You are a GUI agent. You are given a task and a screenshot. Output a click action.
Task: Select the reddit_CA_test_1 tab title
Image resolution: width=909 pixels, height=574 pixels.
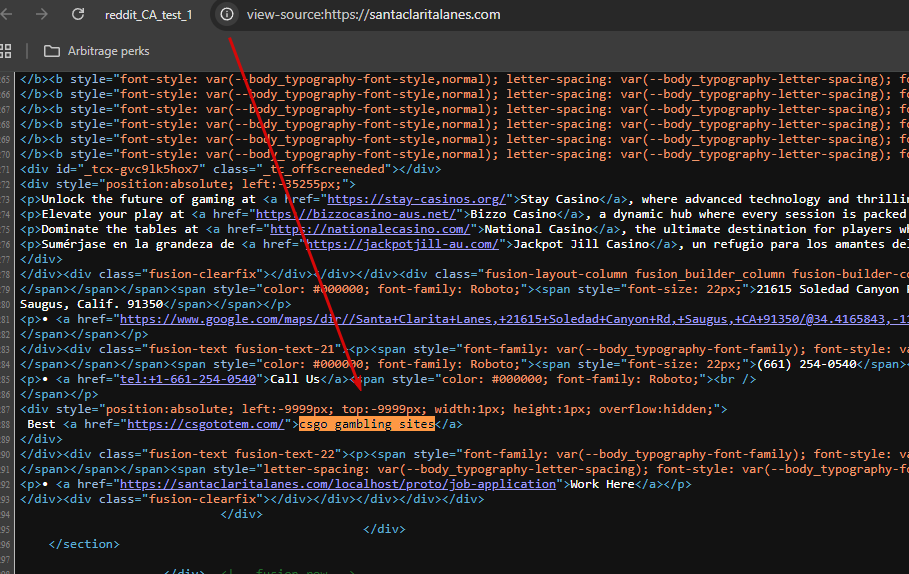click(148, 14)
